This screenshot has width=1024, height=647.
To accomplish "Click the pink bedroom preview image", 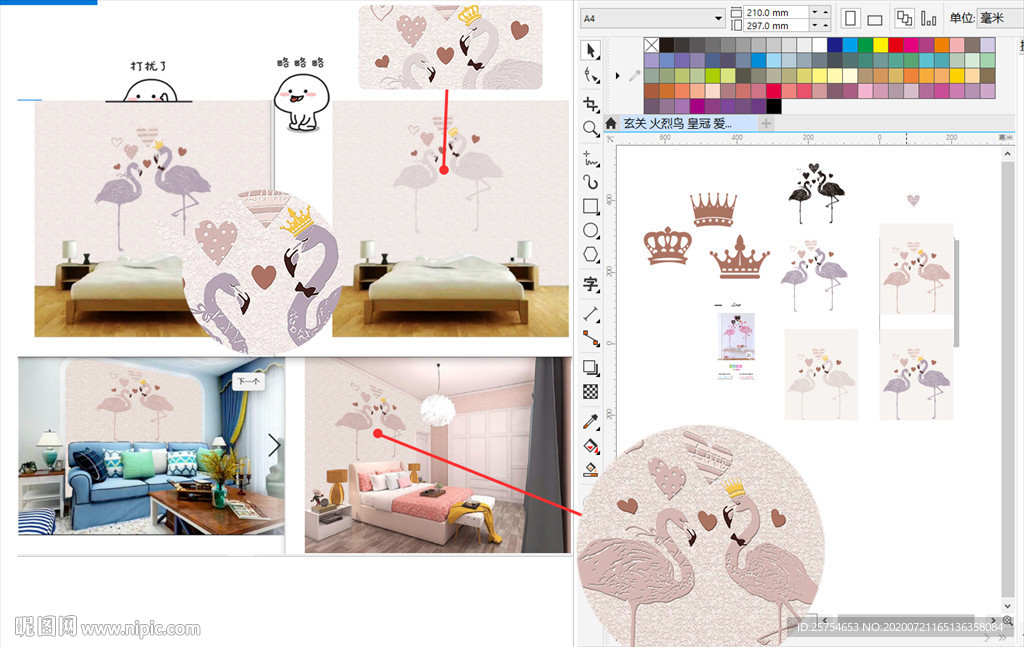I will click(438, 455).
